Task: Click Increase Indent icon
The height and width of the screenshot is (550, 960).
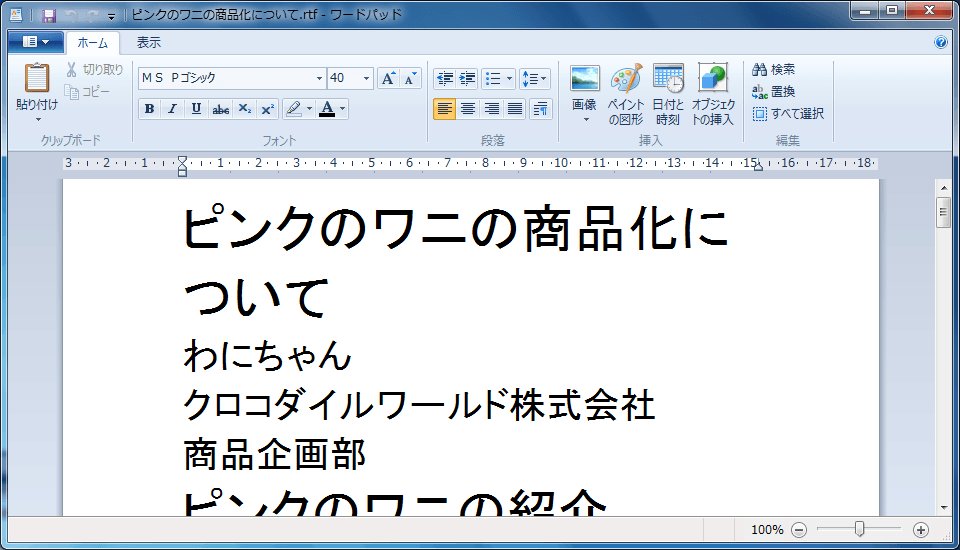Action: [x=467, y=78]
